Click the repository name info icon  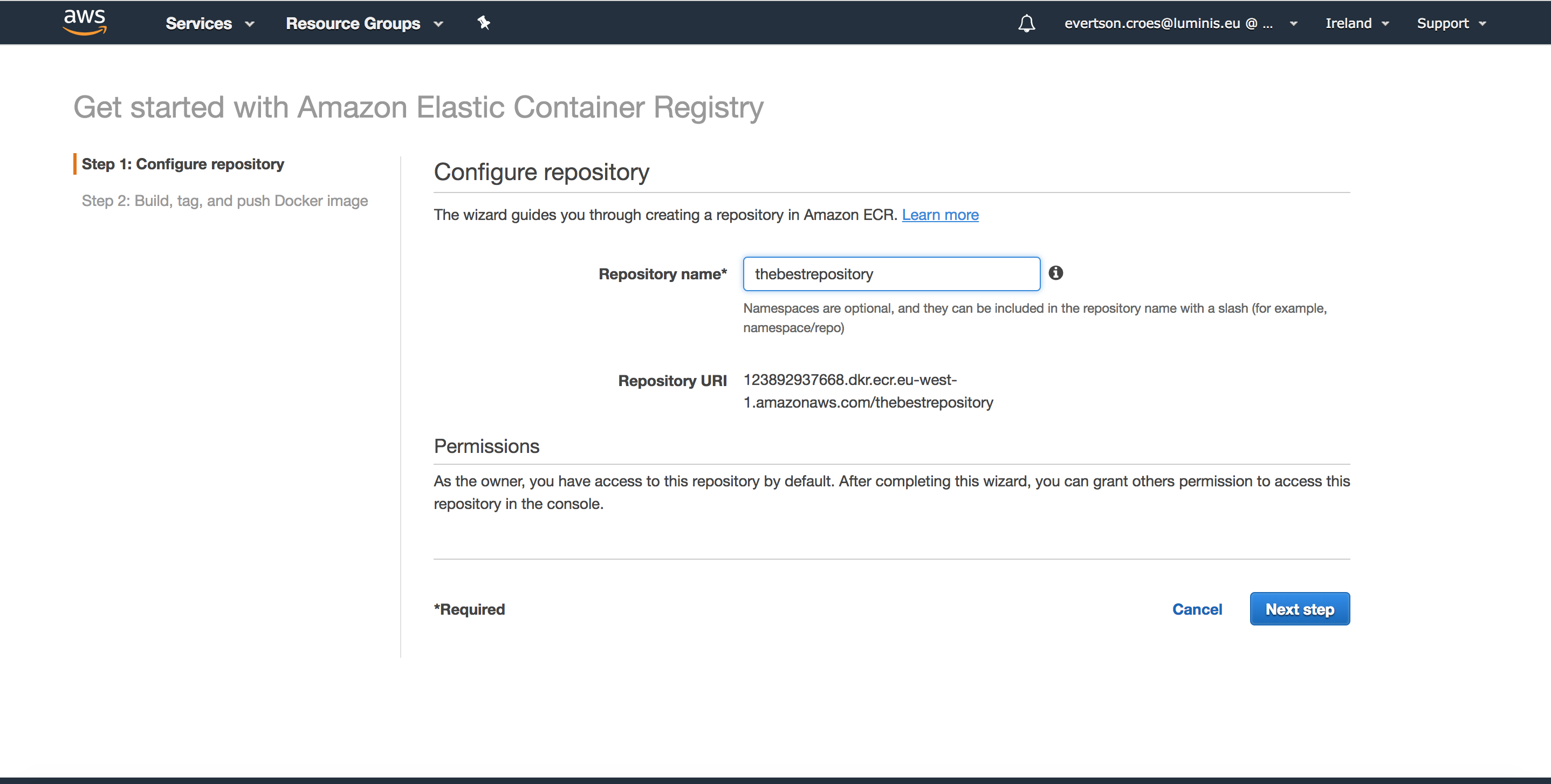pos(1055,273)
